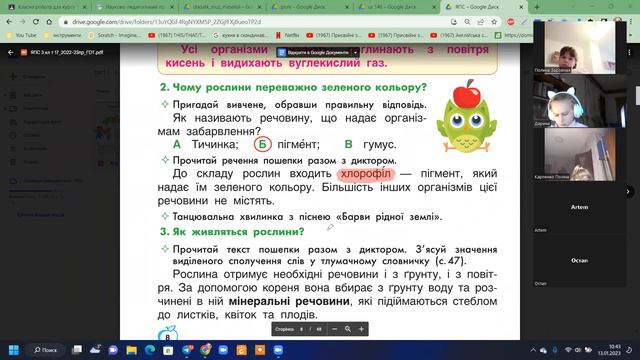Expand the video call participants panel arrow
This screenshot has height=360, width=640.
pos(628,191)
